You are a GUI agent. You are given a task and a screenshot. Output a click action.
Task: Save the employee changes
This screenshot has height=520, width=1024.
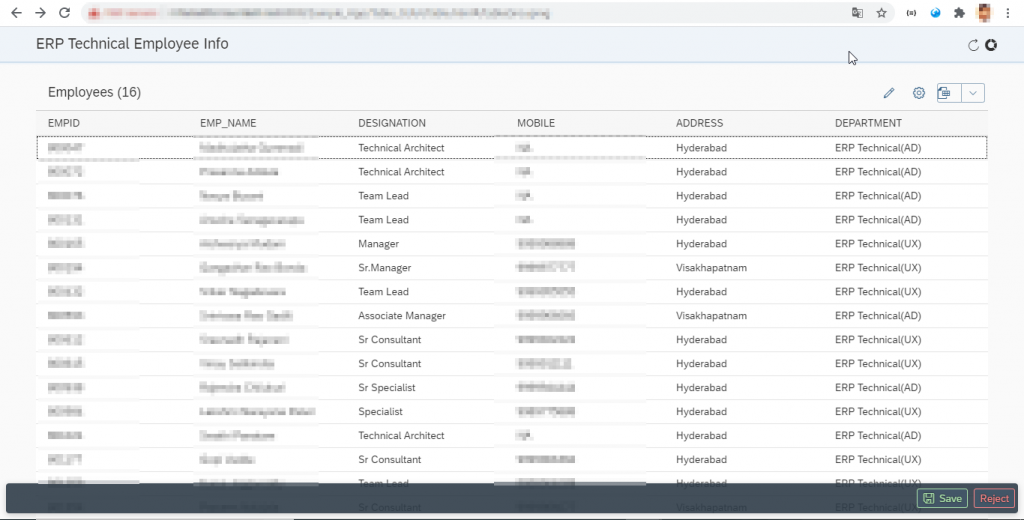click(x=942, y=498)
